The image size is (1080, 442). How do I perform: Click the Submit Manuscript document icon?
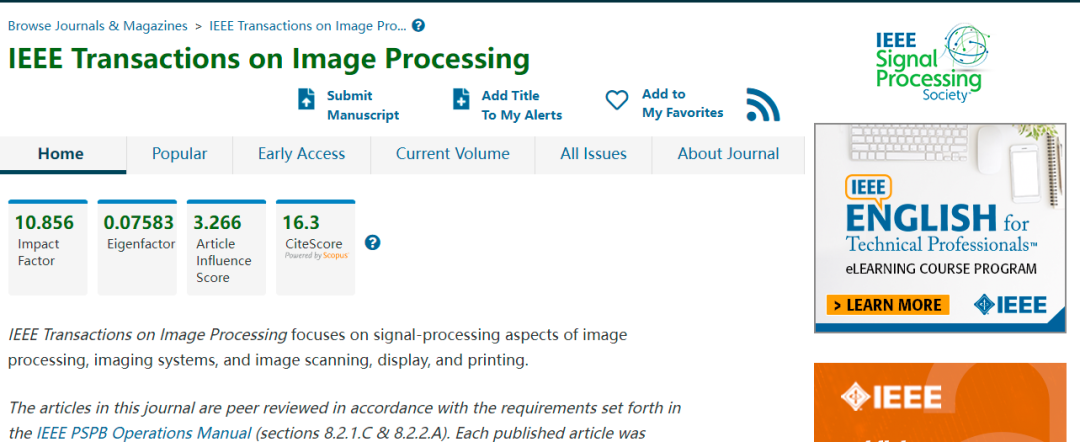coord(307,99)
